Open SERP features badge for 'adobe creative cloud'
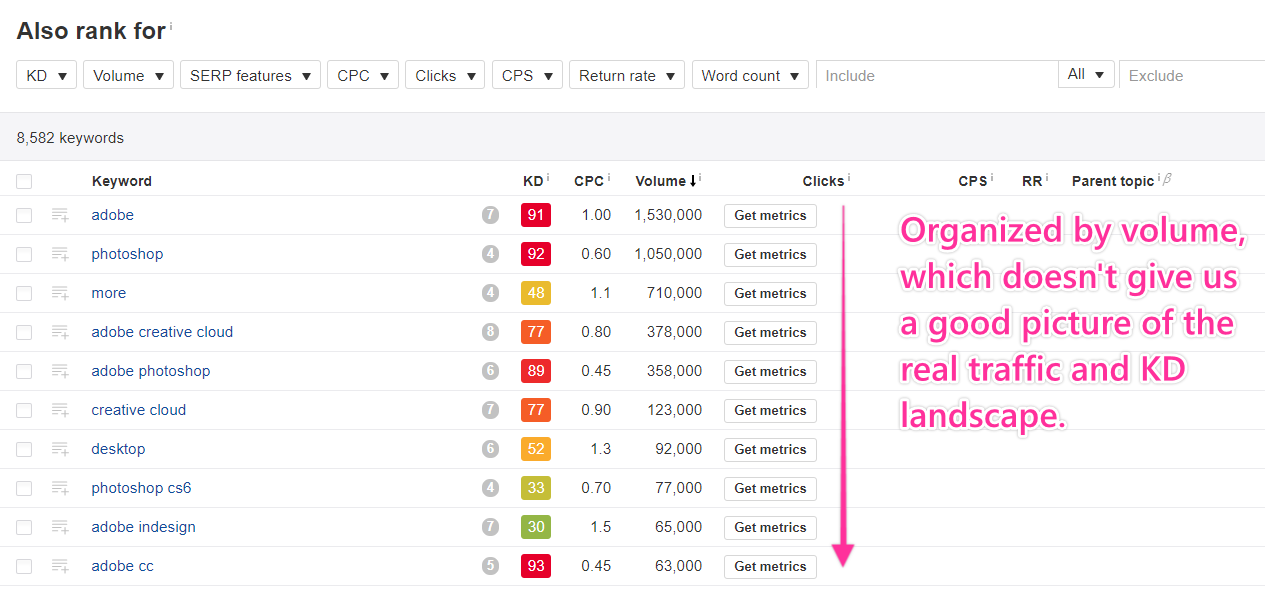The height and width of the screenshot is (589, 1265). click(x=490, y=332)
